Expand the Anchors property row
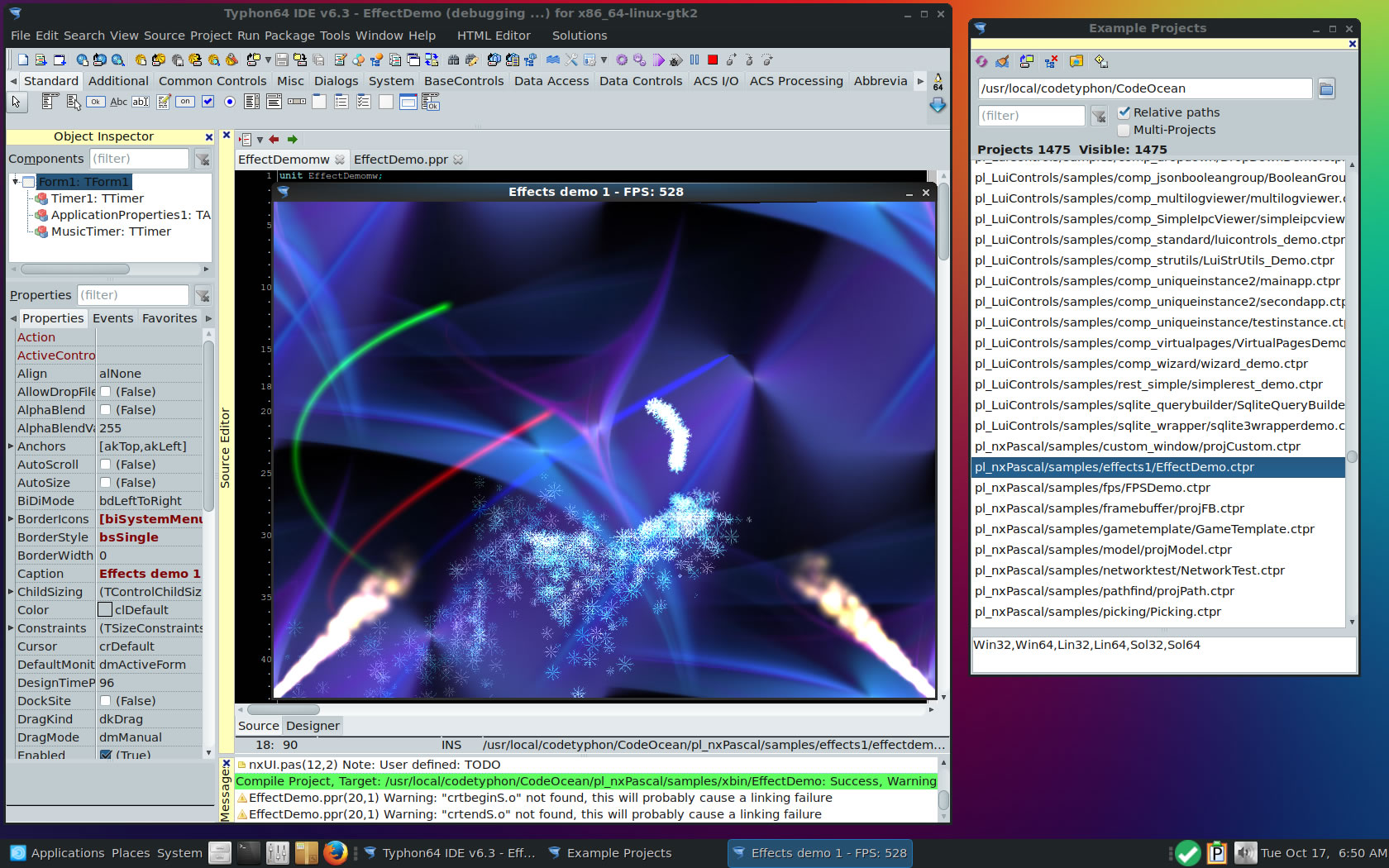Image resolution: width=1389 pixels, height=868 pixels. click(11, 446)
